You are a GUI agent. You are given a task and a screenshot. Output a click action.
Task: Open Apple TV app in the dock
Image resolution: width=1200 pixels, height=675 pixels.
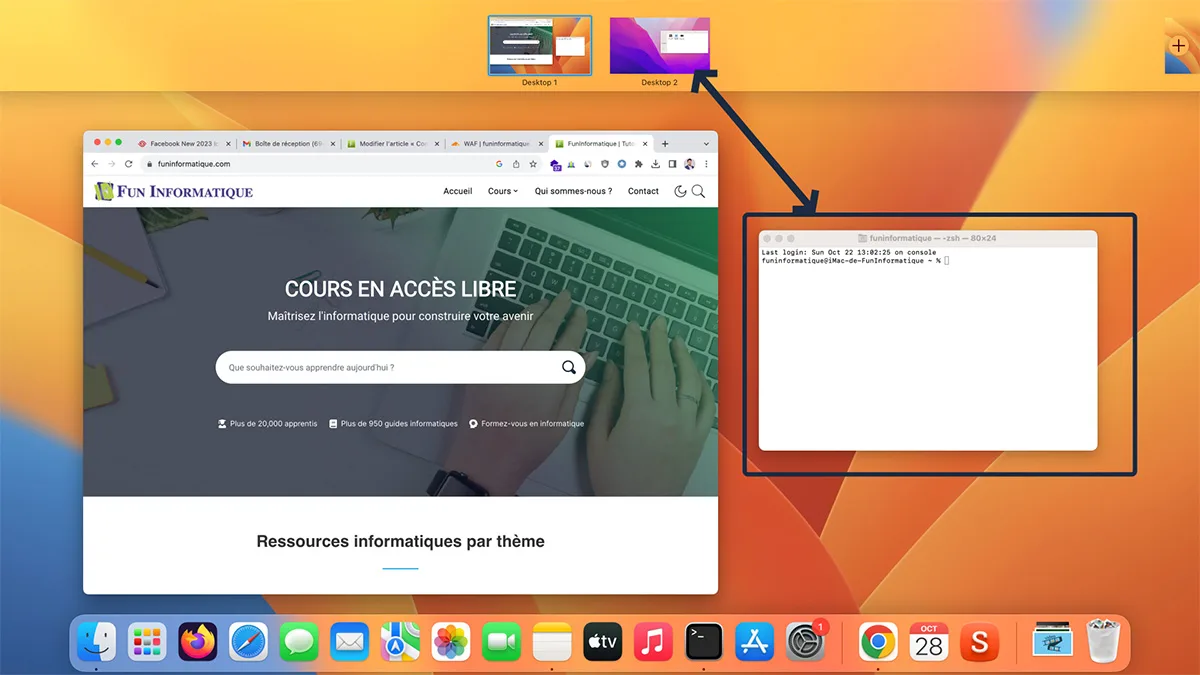pyautogui.click(x=603, y=642)
